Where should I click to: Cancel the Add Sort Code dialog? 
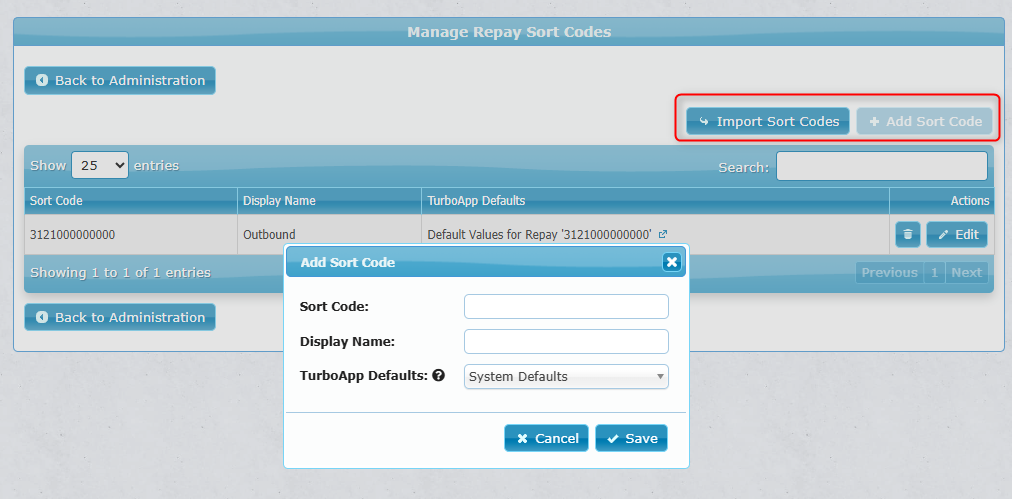coord(547,438)
